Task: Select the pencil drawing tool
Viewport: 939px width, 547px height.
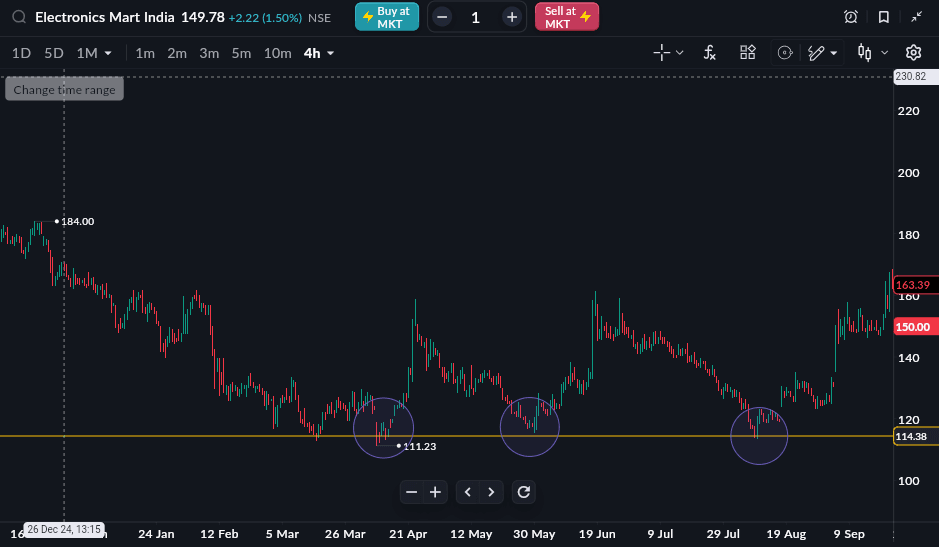Action: (816, 53)
